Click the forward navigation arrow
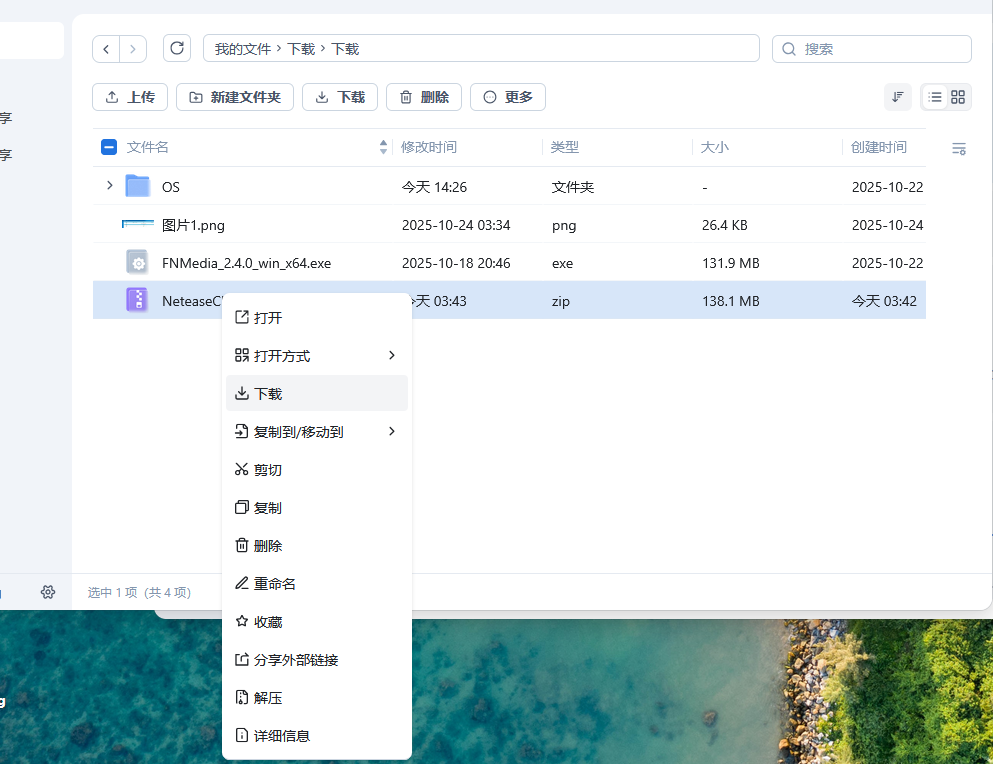This screenshot has height=764, width=993. 134,48
